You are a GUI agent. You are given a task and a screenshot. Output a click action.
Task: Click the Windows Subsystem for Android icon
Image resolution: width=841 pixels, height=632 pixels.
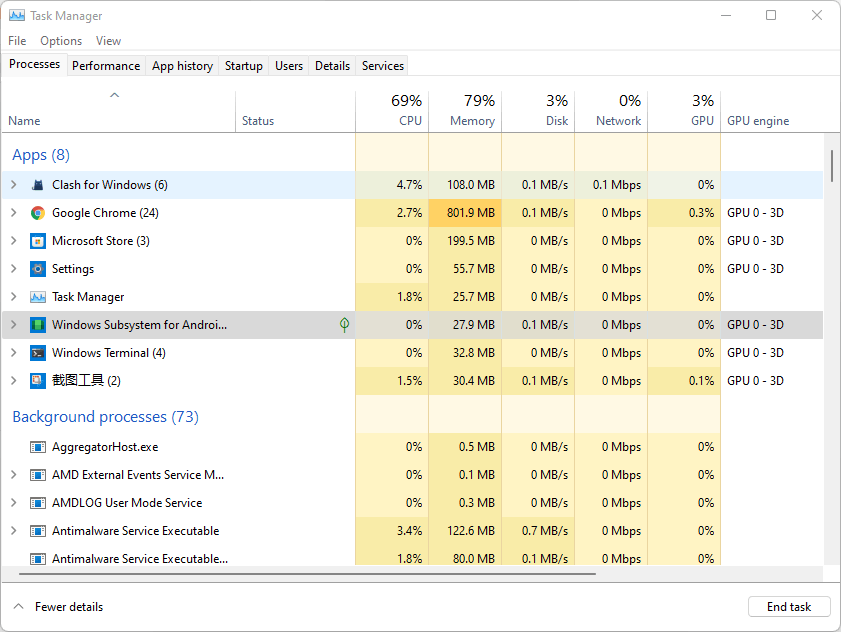38,325
